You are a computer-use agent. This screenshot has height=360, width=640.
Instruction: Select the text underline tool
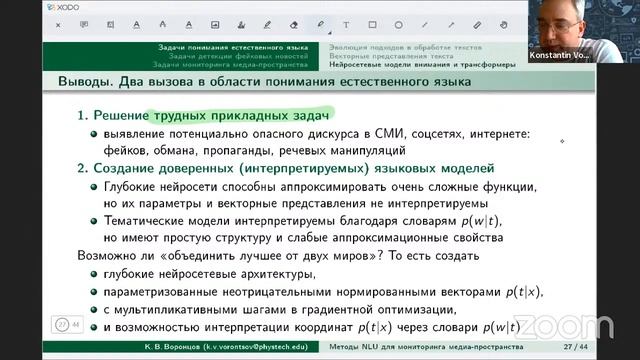pos(136,25)
